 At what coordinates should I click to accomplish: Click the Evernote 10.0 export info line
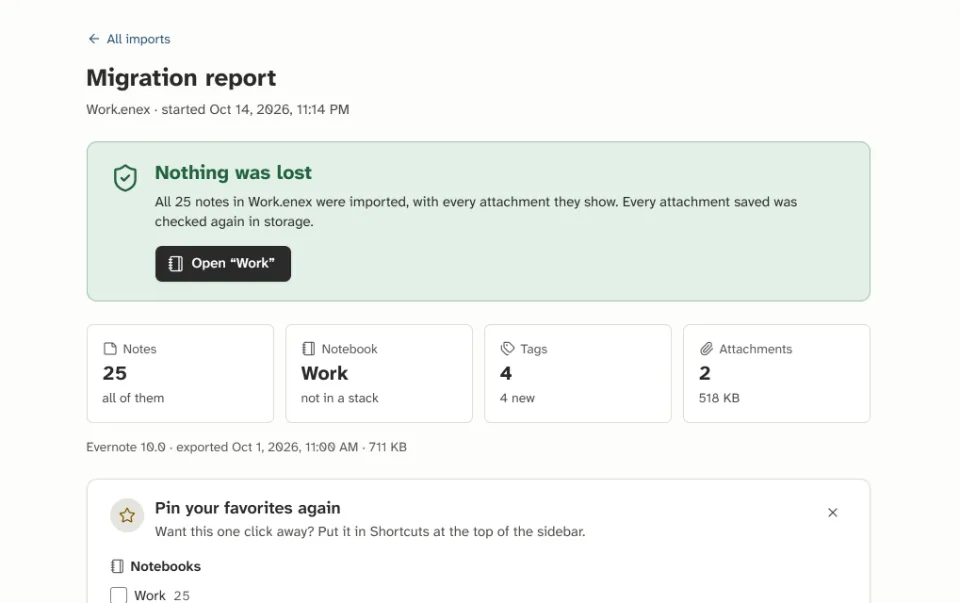tap(246, 447)
